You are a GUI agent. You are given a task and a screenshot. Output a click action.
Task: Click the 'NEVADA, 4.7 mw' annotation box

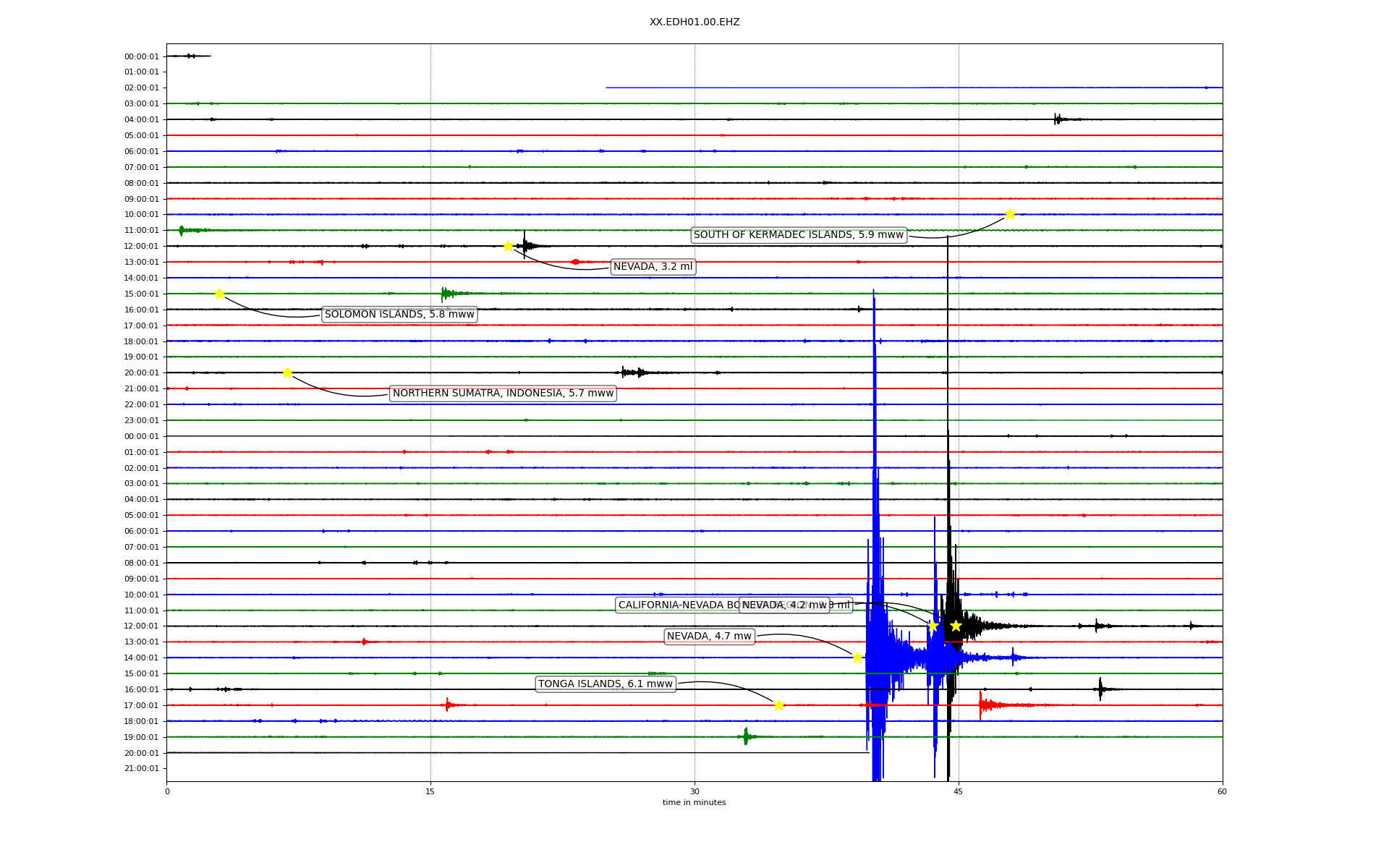tap(709, 637)
